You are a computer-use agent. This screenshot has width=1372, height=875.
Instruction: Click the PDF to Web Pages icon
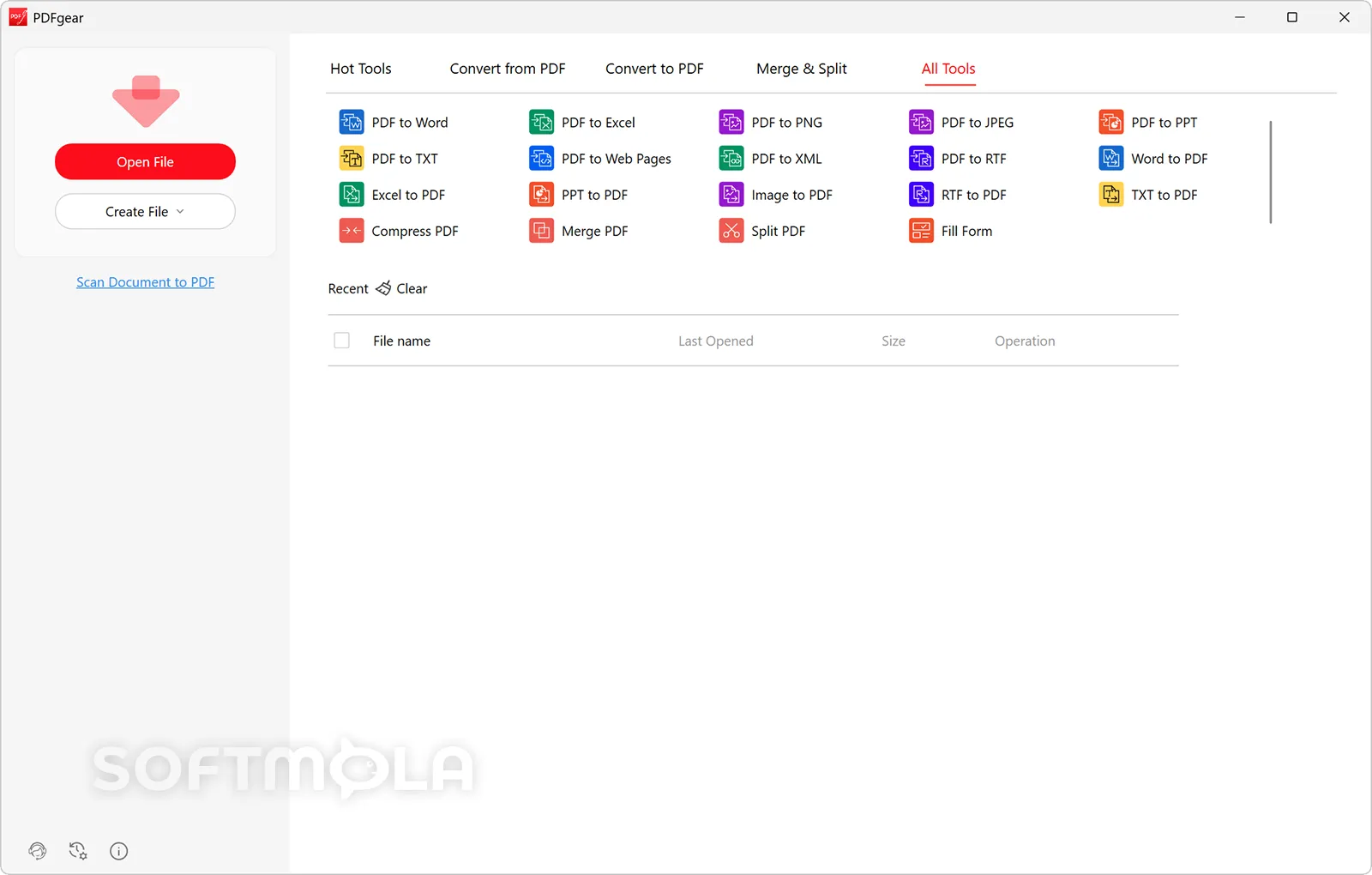(x=541, y=159)
